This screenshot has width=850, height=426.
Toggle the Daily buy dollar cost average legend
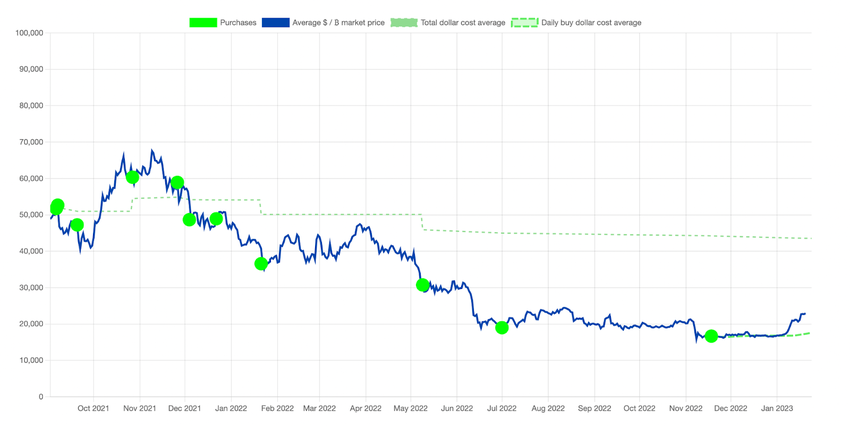click(576, 23)
